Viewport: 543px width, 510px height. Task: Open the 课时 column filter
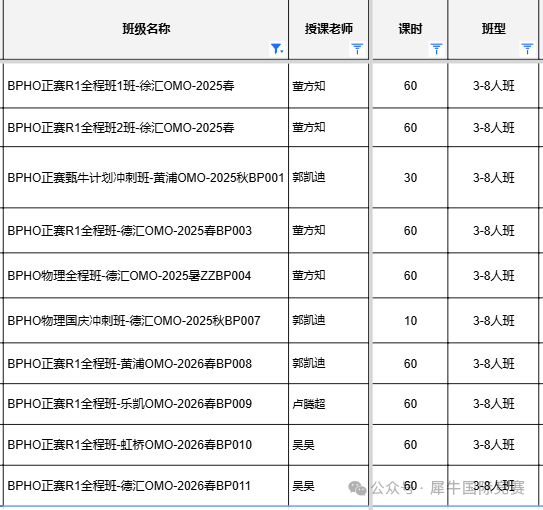pos(436,49)
